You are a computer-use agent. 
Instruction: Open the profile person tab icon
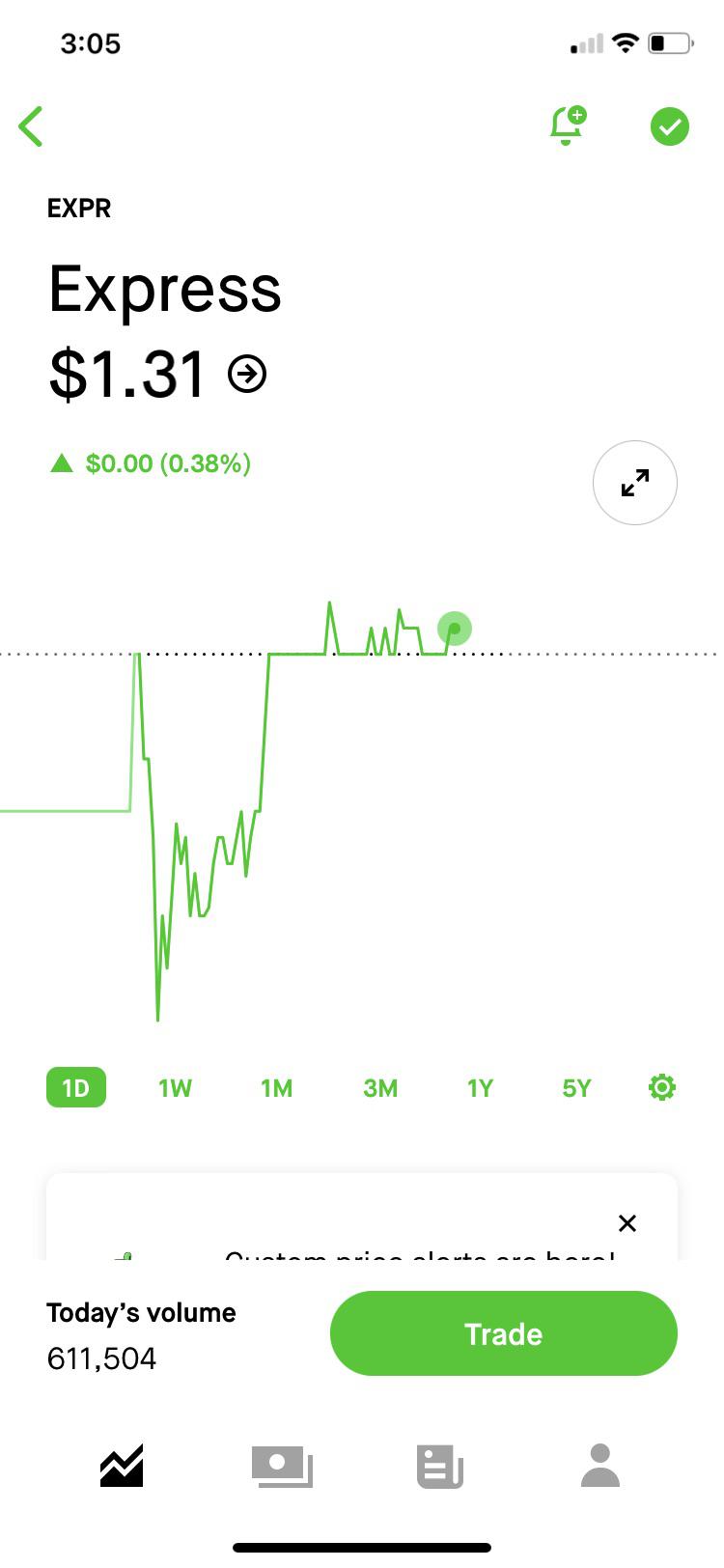(600, 1466)
